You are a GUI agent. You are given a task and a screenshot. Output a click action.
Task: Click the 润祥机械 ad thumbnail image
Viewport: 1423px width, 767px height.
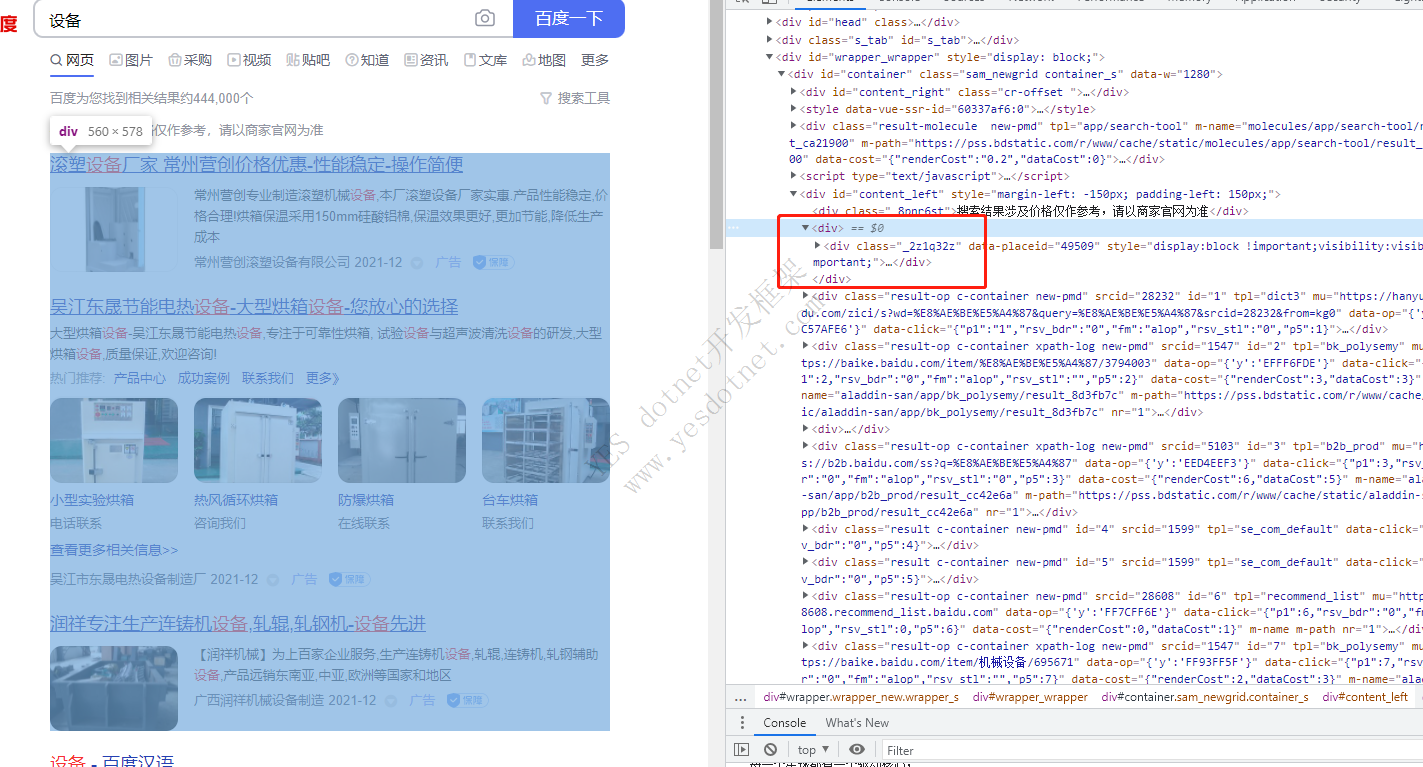tap(114, 688)
